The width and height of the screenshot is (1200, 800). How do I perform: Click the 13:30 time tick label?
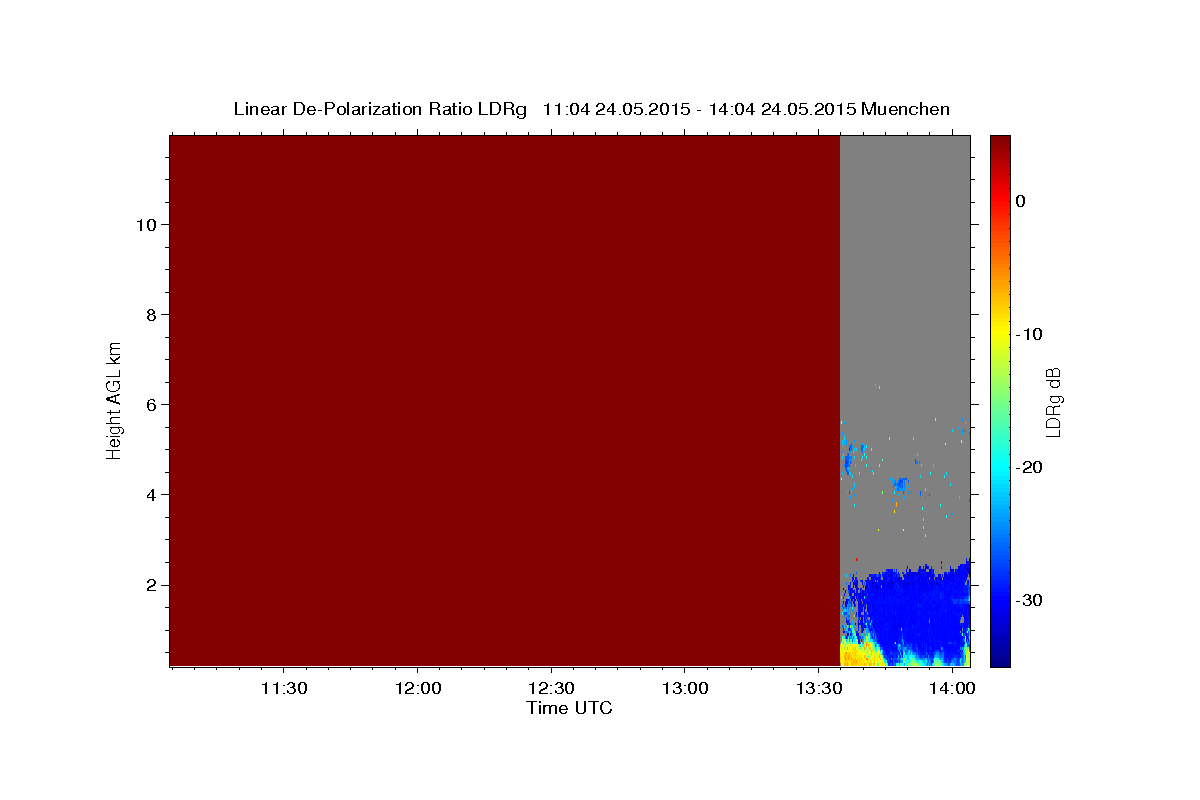pos(818,689)
